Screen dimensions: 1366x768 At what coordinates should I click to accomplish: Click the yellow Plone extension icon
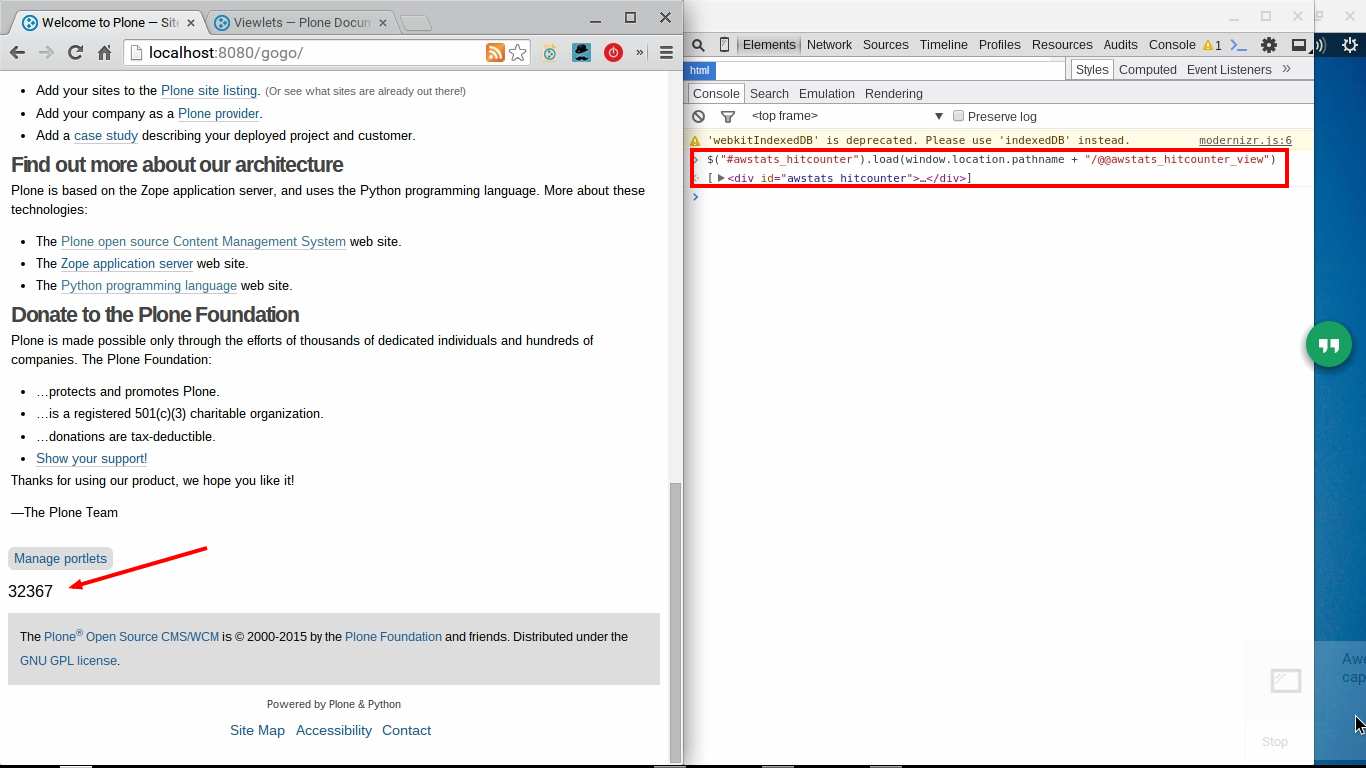pos(549,53)
